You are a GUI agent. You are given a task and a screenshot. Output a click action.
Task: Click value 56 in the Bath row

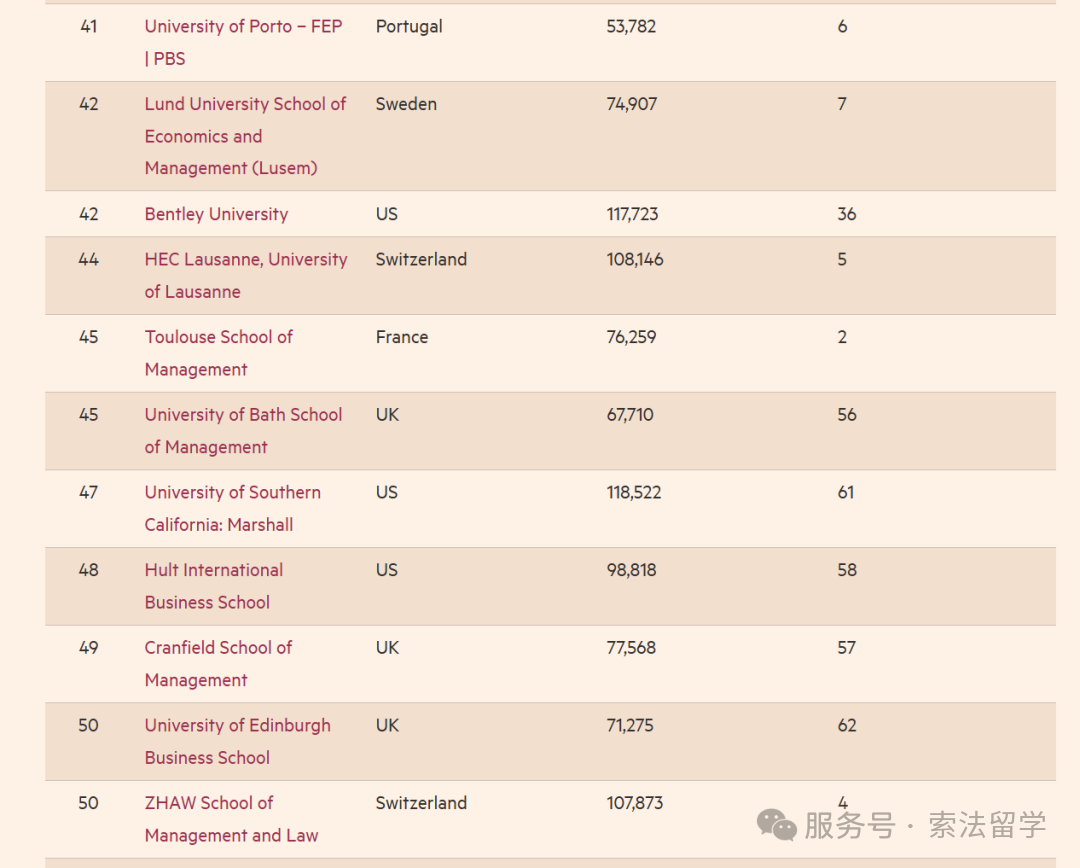pyautogui.click(x=847, y=415)
